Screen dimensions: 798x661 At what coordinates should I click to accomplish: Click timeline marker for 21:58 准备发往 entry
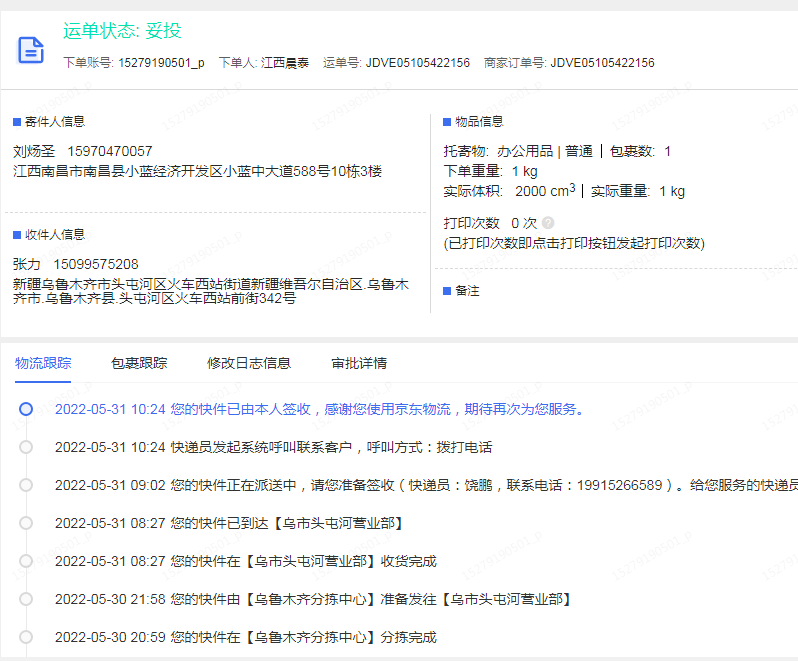click(x=26, y=599)
